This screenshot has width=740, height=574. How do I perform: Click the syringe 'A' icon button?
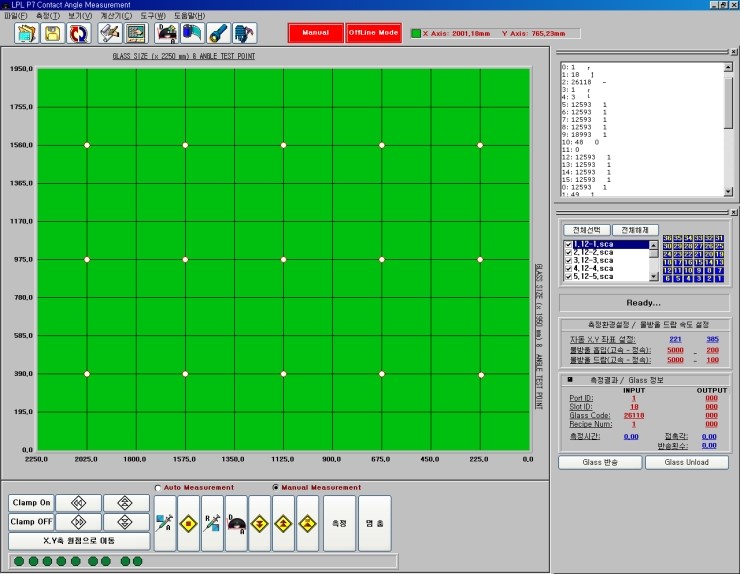(165, 523)
